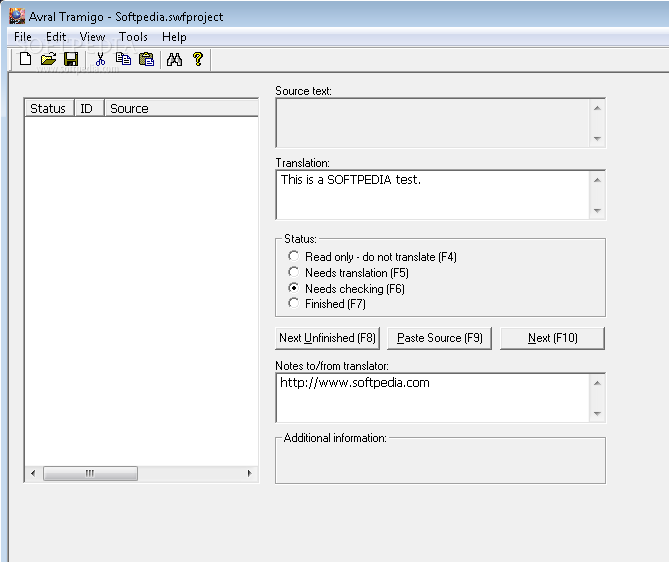The height and width of the screenshot is (562, 669).
Task: Click the Avral Tramigo title bar app icon
Action: [x=17, y=16]
